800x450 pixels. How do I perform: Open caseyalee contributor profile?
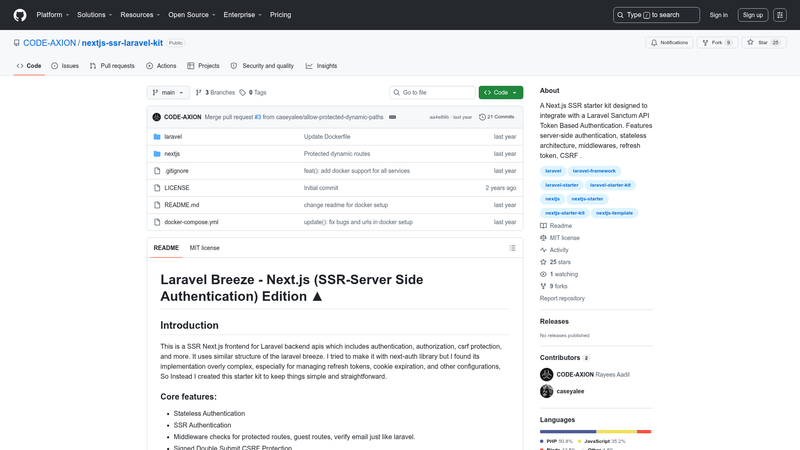(x=570, y=391)
